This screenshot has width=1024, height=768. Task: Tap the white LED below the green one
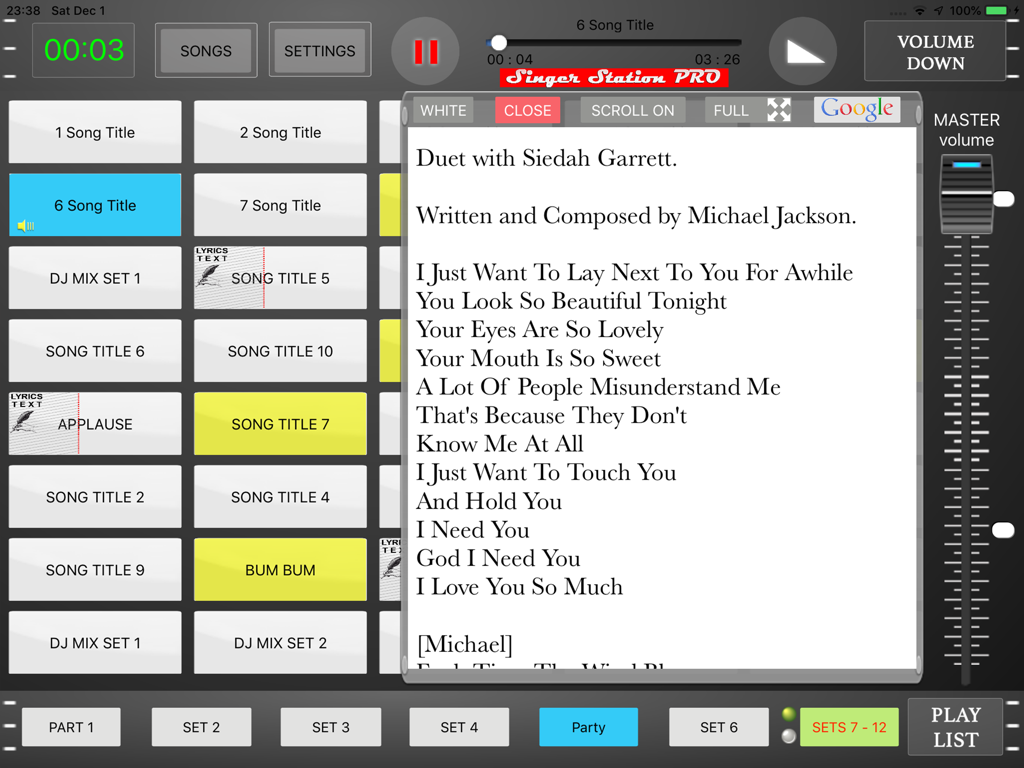[789, 736]
